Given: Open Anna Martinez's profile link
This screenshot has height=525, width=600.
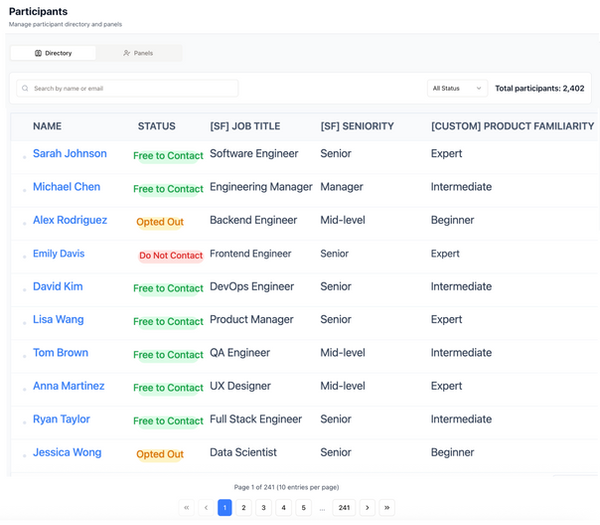Looking at the screenshot, I should tap(68, 386).
